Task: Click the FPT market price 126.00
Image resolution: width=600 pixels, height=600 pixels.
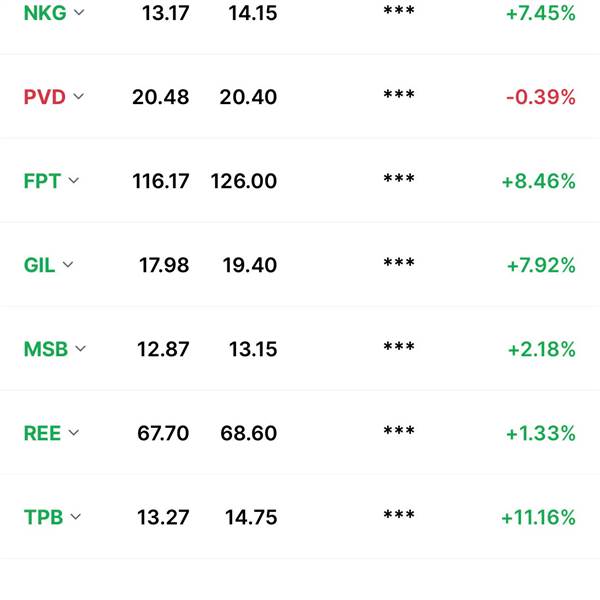Action: tap(244, 181)
